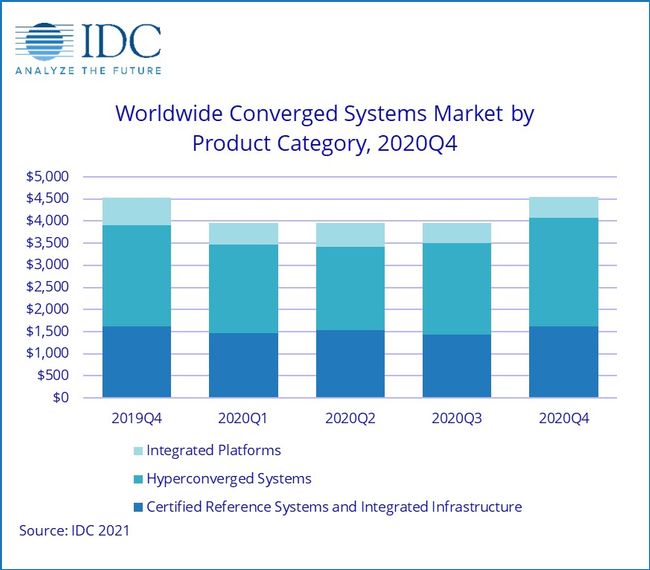Click 2020Q2 Hyperconverged Systems bar segment
The image size is (650, 570).
pyautogui.click(x=350, y=289)
